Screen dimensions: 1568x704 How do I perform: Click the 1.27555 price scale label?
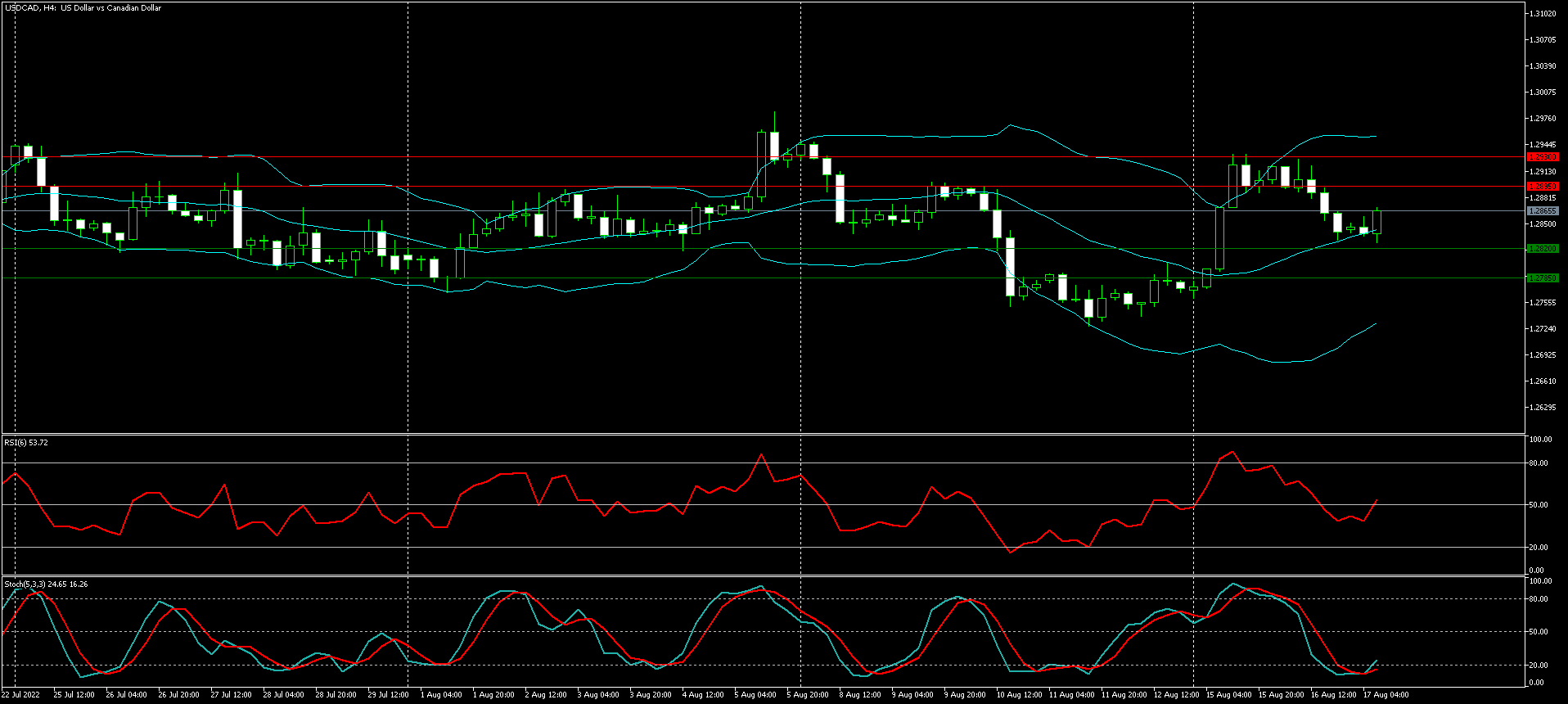pyautogui.click(x=1543, y=303)
